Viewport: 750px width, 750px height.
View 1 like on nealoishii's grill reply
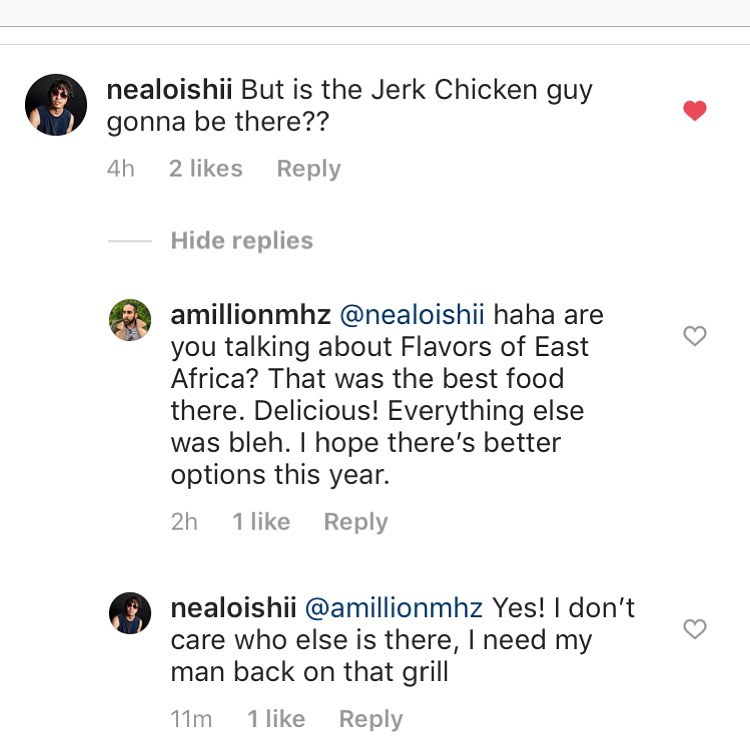click(276, 719)
